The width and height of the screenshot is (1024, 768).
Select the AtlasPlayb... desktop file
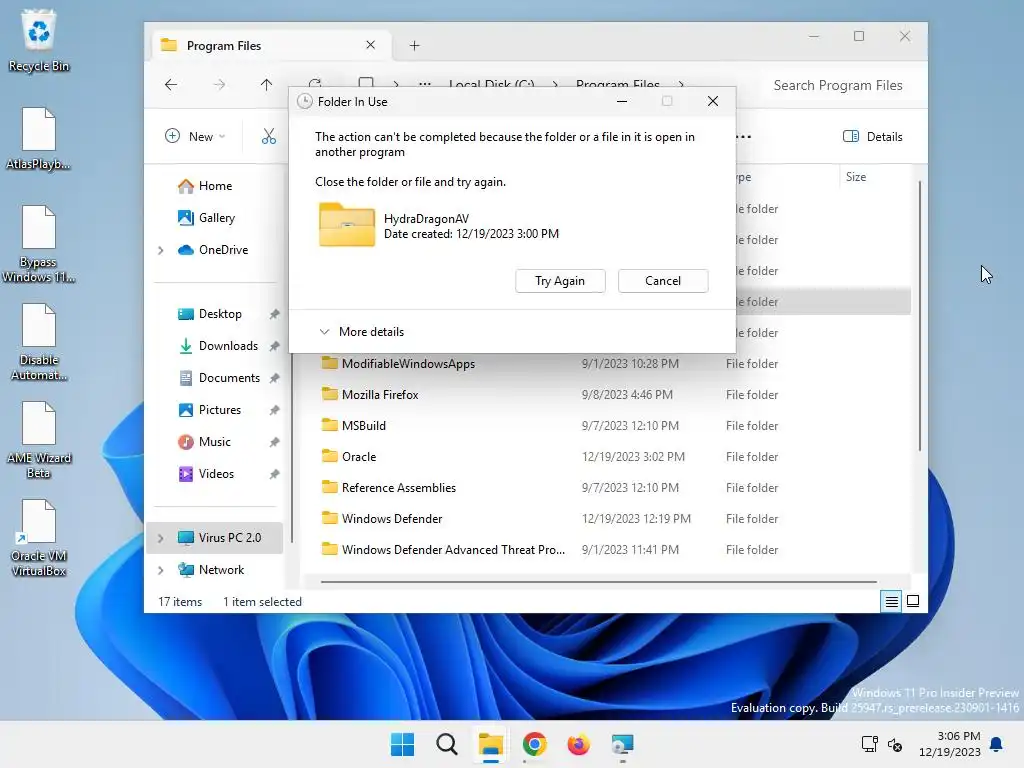point(39,138)
